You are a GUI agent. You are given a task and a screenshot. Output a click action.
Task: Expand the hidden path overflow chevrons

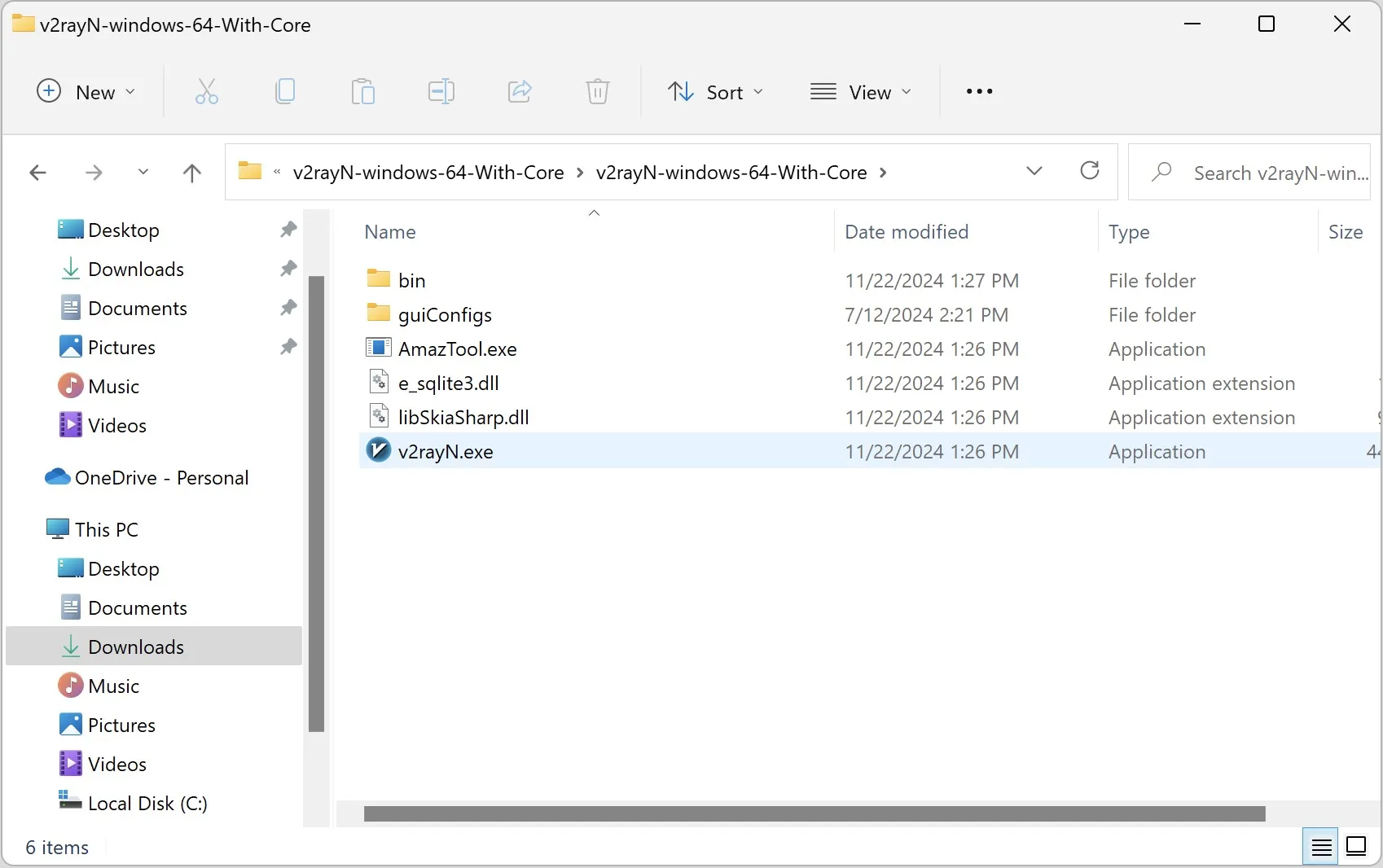277,172
